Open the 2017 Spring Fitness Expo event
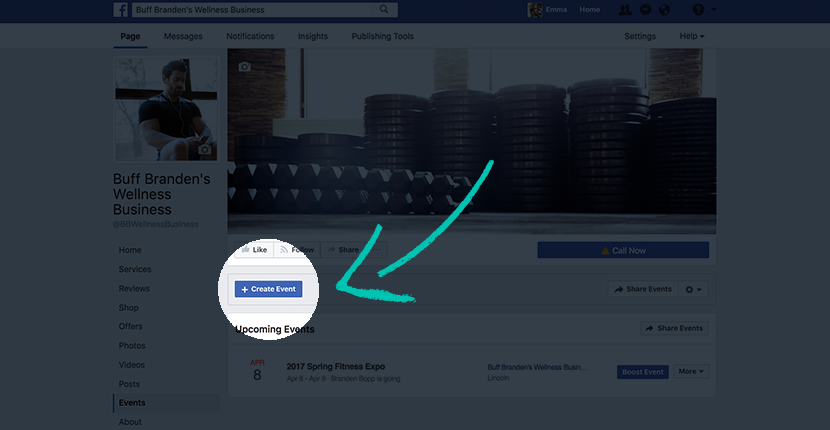Viewport: 830px width, 430px height. [x=336, y=366]
